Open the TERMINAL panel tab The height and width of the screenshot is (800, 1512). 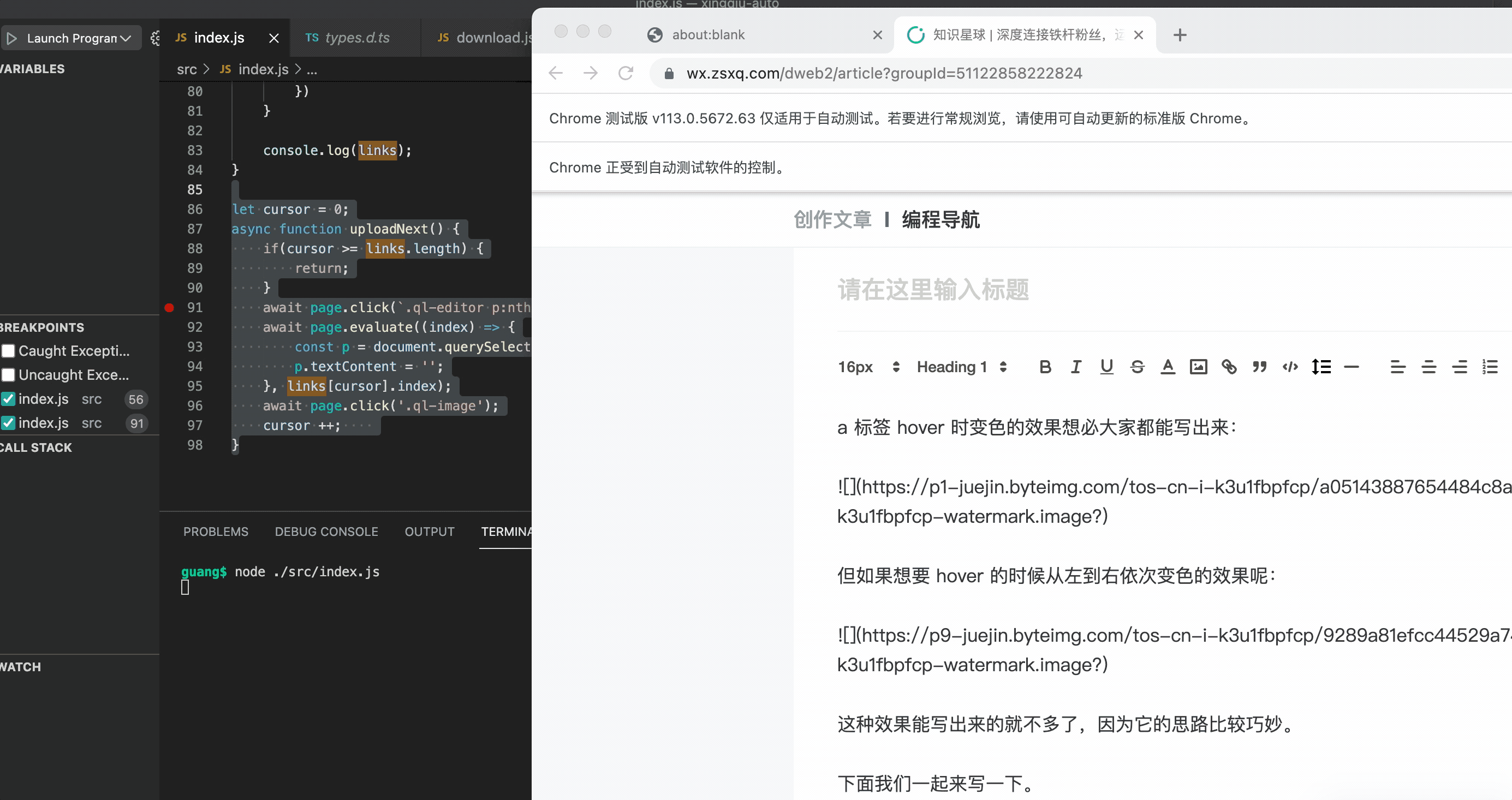(x=506, y=532)
